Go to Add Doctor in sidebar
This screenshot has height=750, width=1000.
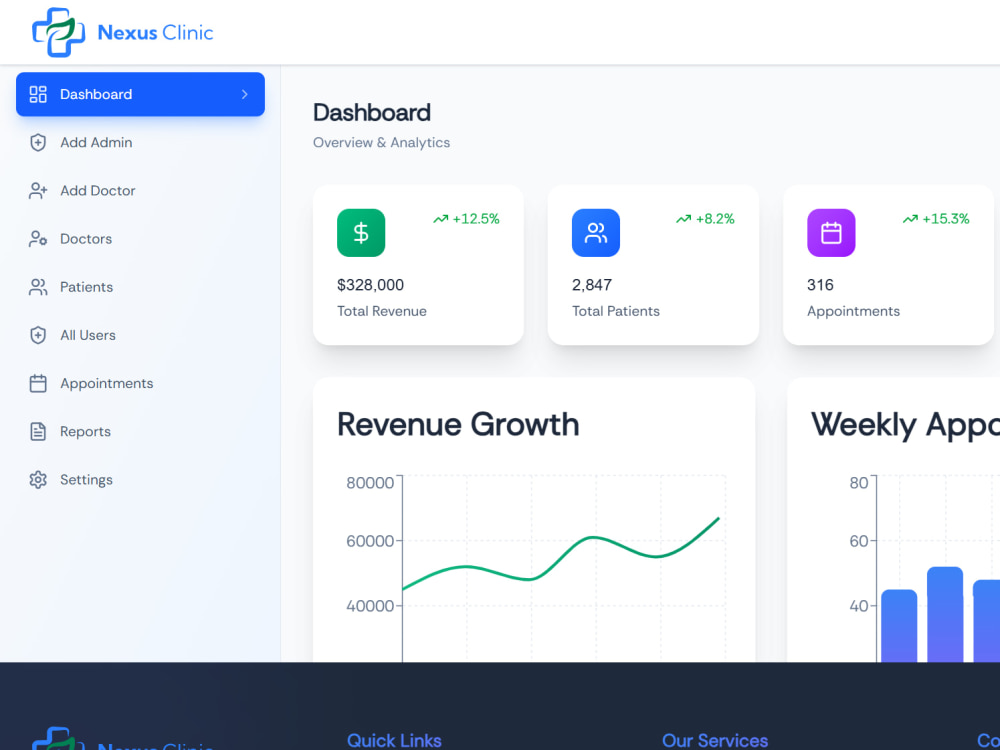(140, 191)
